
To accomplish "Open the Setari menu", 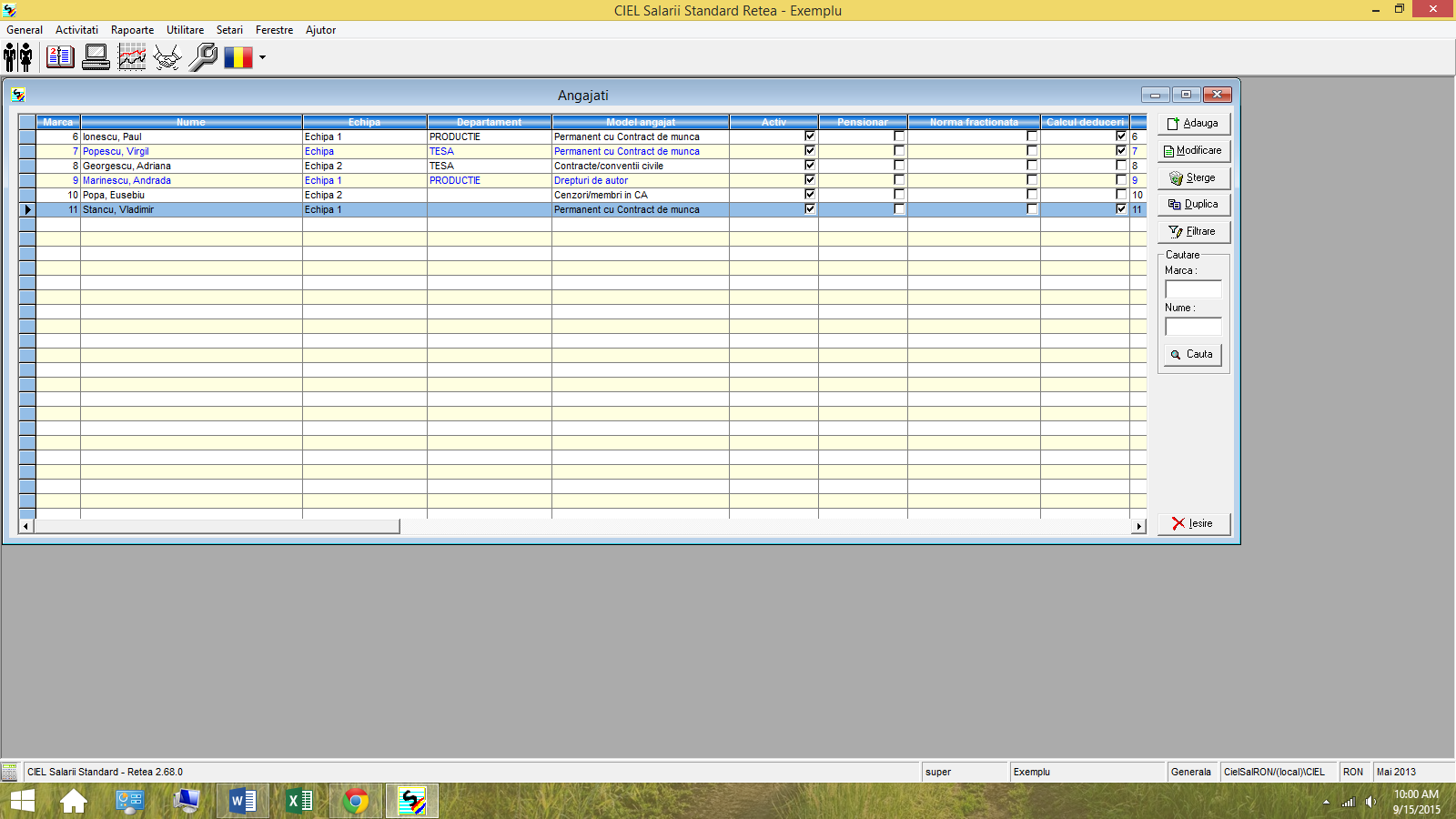I will point(229,30).
